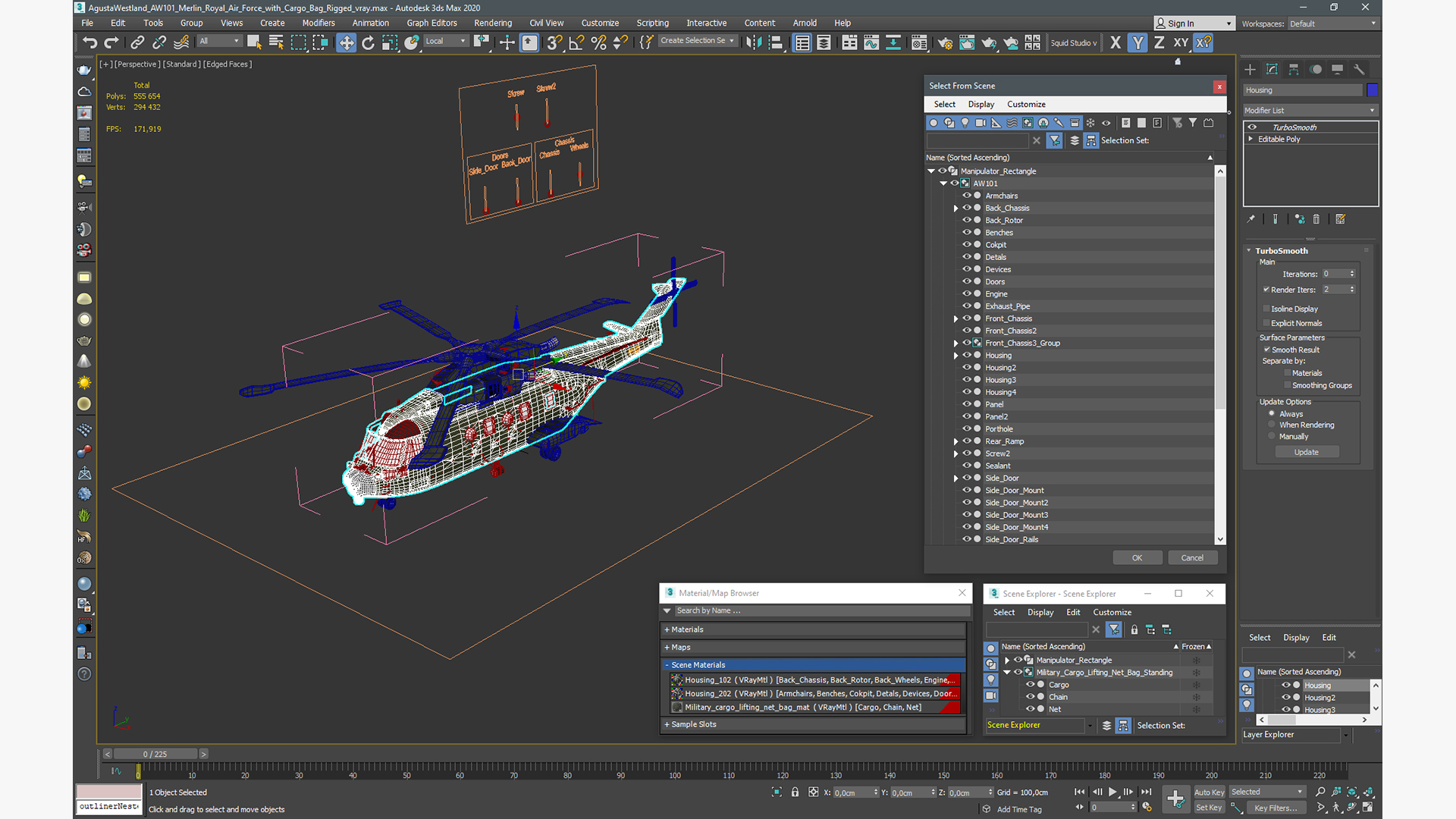Uncheck Render Iters checkbox
Screen dimensions: 1456x819
pyautogui.click(x=1266, y=290)
